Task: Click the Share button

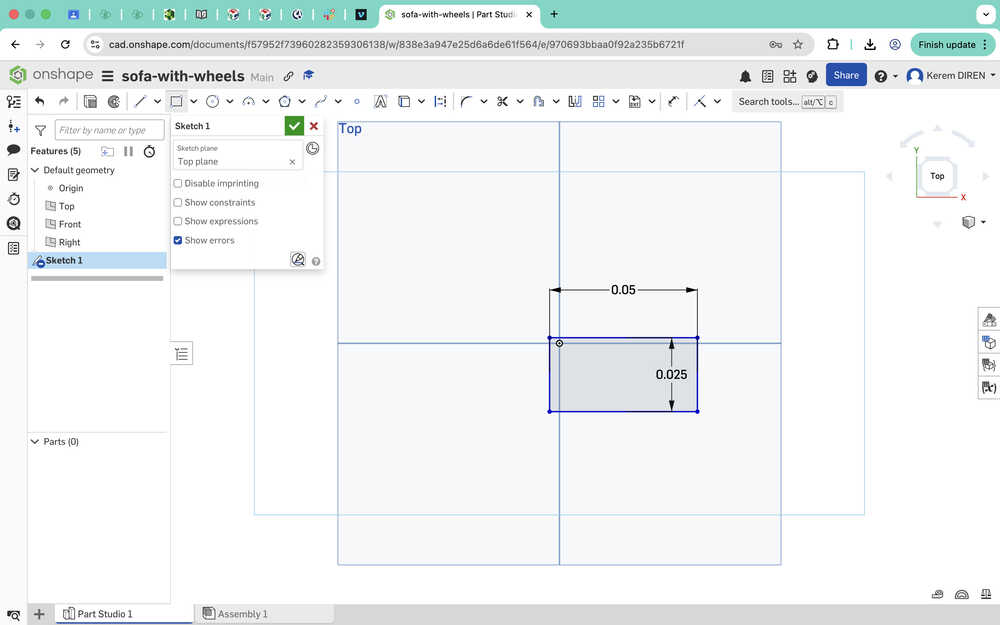Action: point(846,75)
